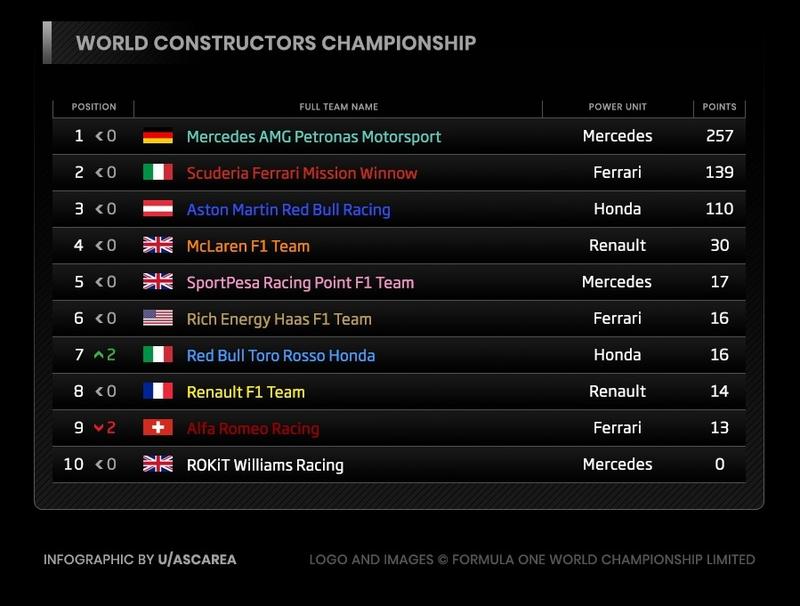
Task: Click the UK flag next to ROKiT Williams Racing
Action: point(157,464)
